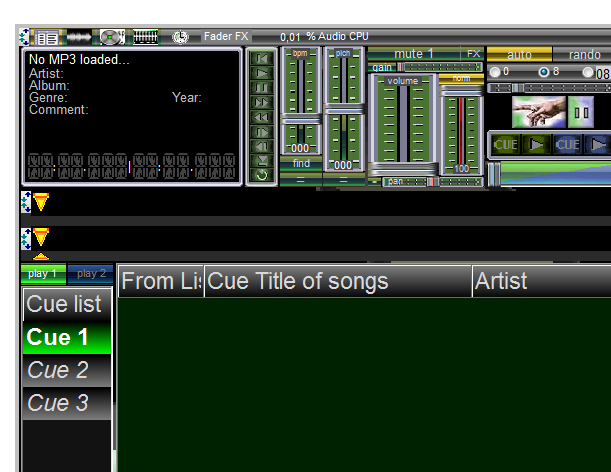Click the green CUE button
The height and width of the screenshot is (472, 611).
point(505,145)
